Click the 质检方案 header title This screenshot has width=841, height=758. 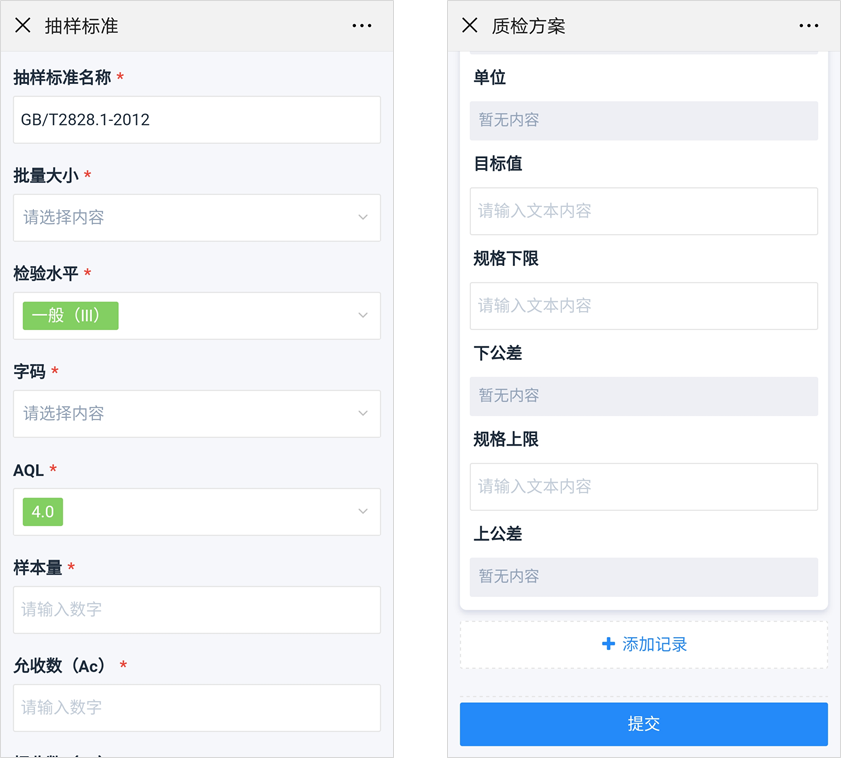[528, 26]
